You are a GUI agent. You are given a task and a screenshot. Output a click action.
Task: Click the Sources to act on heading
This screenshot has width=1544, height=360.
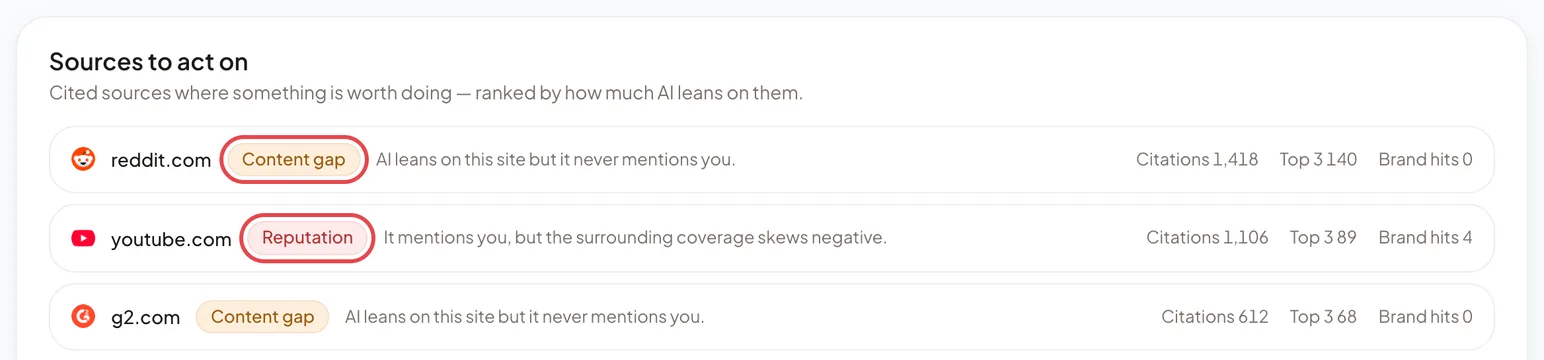tap(149, 62)
